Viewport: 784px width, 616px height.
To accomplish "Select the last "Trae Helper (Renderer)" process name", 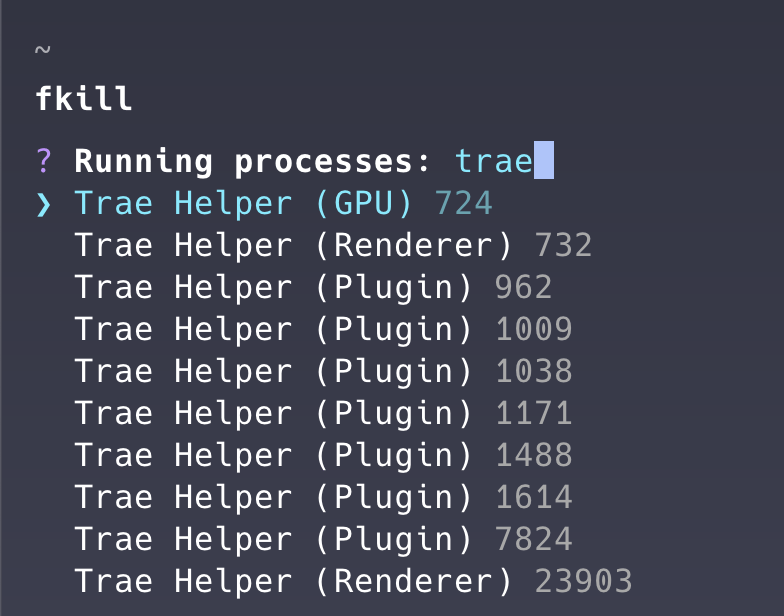I will point(293,582).
